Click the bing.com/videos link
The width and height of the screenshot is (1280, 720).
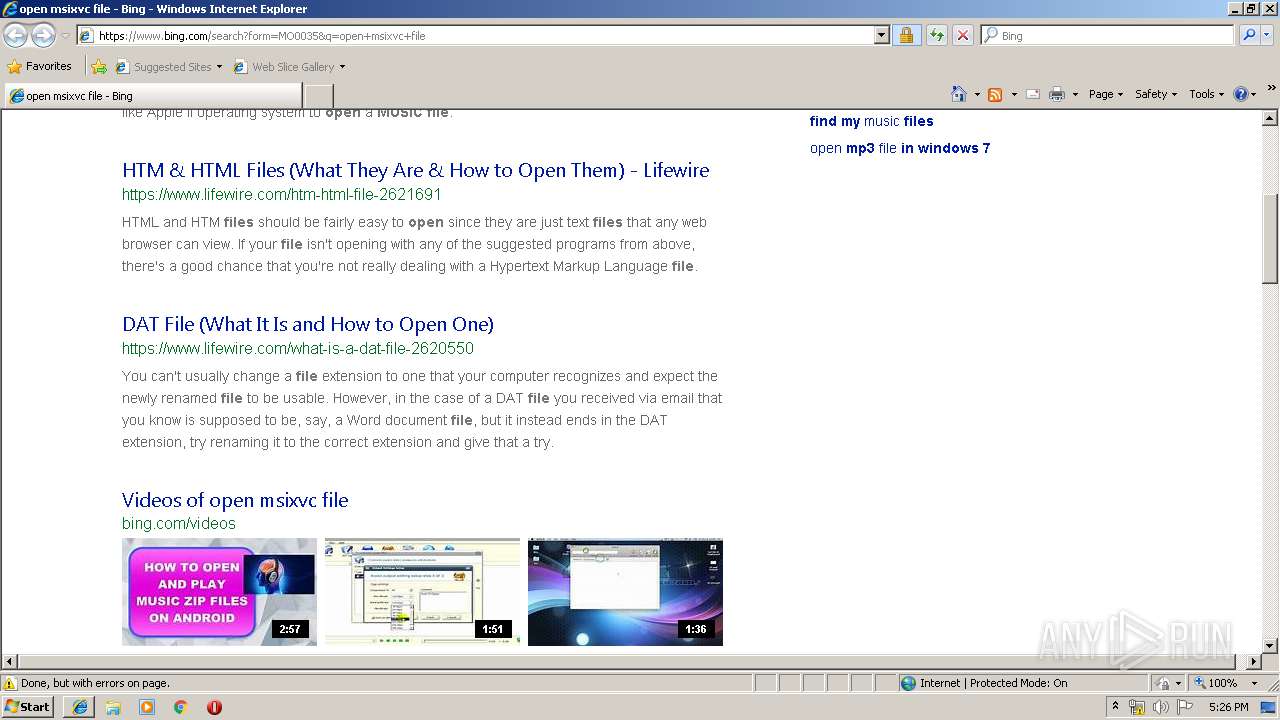179,523
